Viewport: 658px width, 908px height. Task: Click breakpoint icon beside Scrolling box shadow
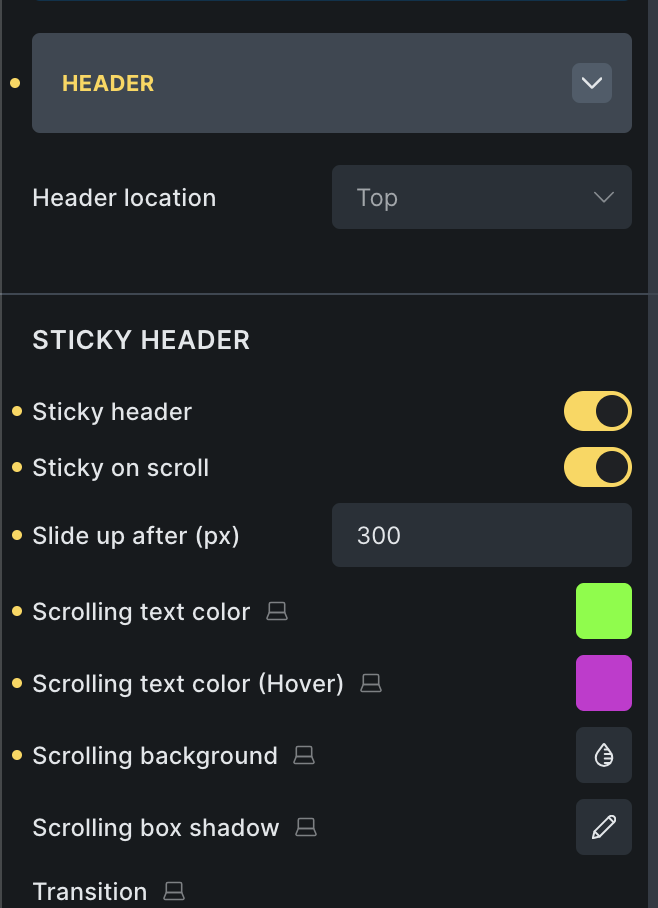point(306,827)
